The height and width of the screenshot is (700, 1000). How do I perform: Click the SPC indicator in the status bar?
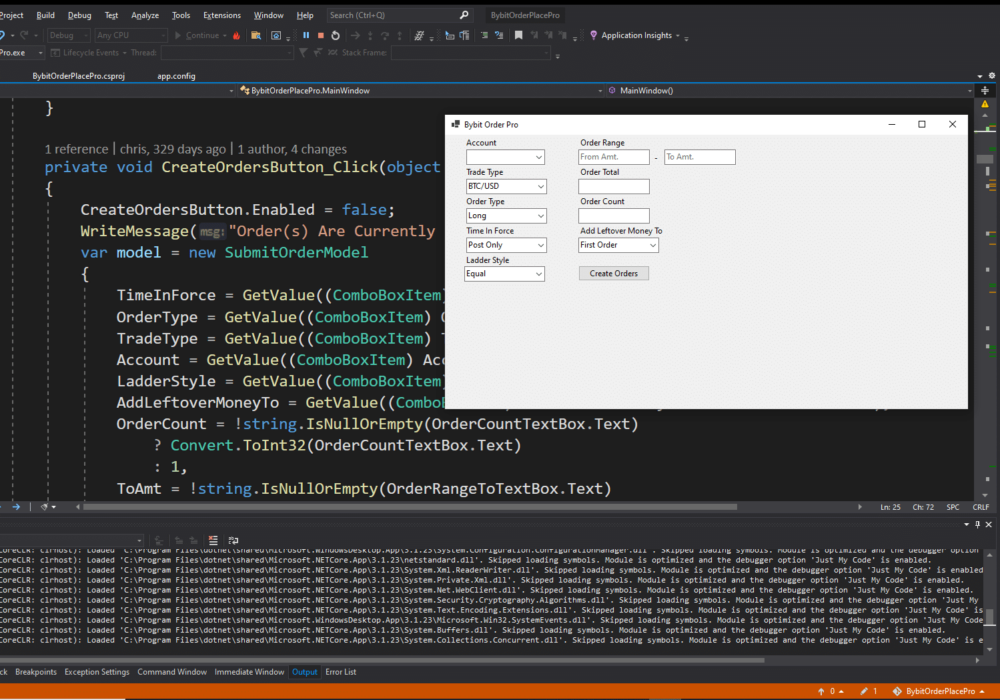point(952,507)
